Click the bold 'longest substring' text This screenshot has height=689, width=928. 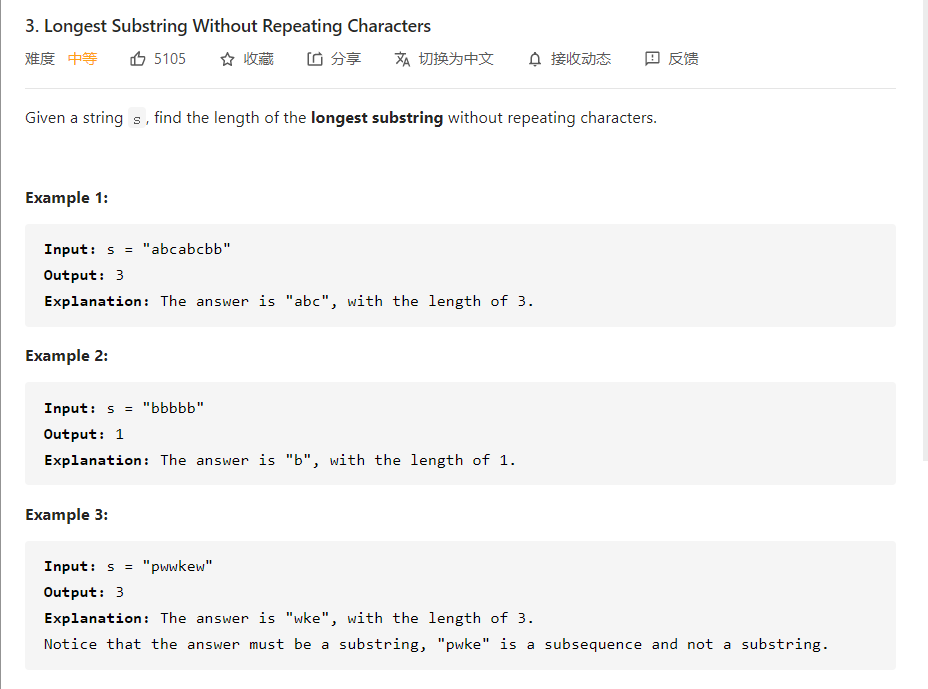(376, 118)
